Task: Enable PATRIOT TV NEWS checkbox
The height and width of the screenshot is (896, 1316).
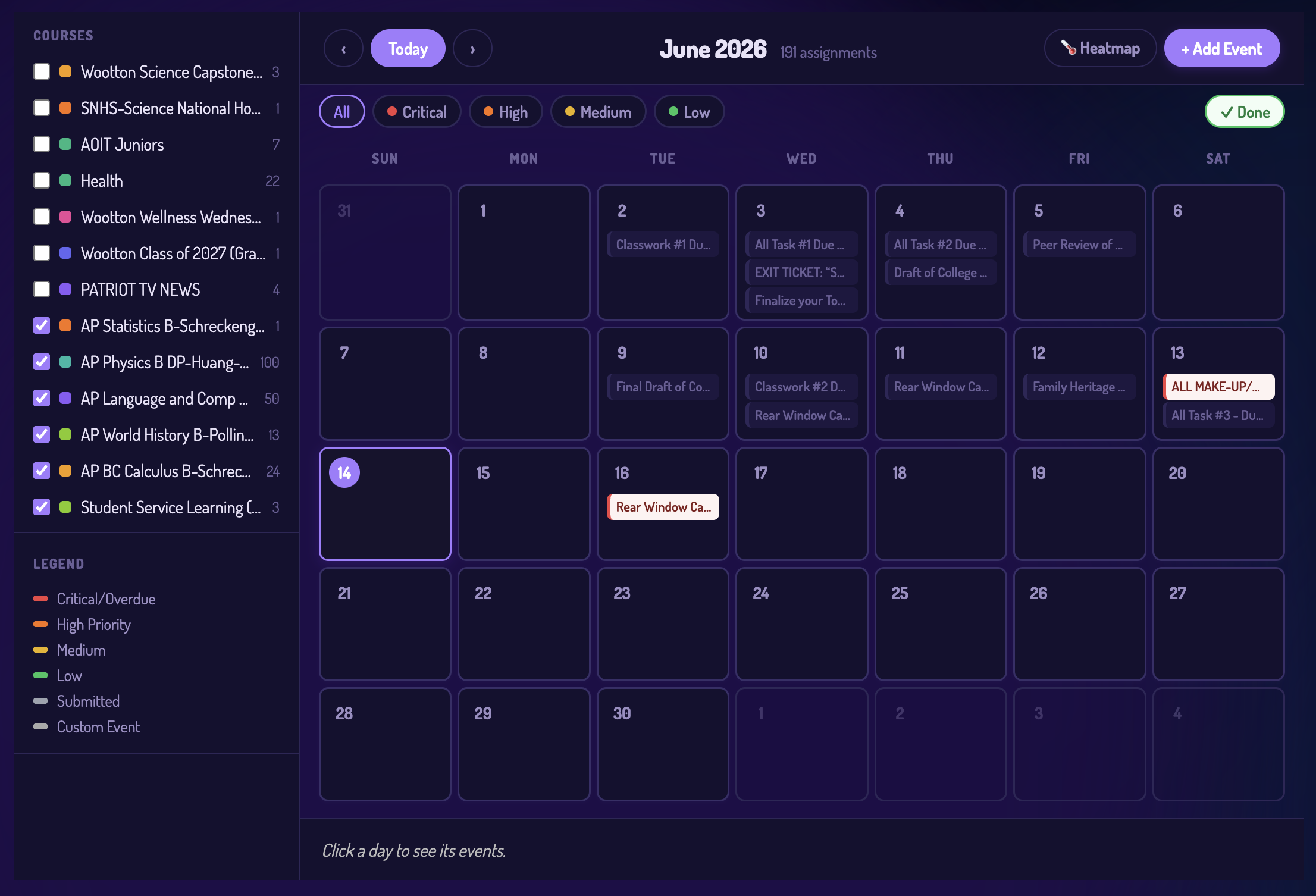Action: click(42, 290)
